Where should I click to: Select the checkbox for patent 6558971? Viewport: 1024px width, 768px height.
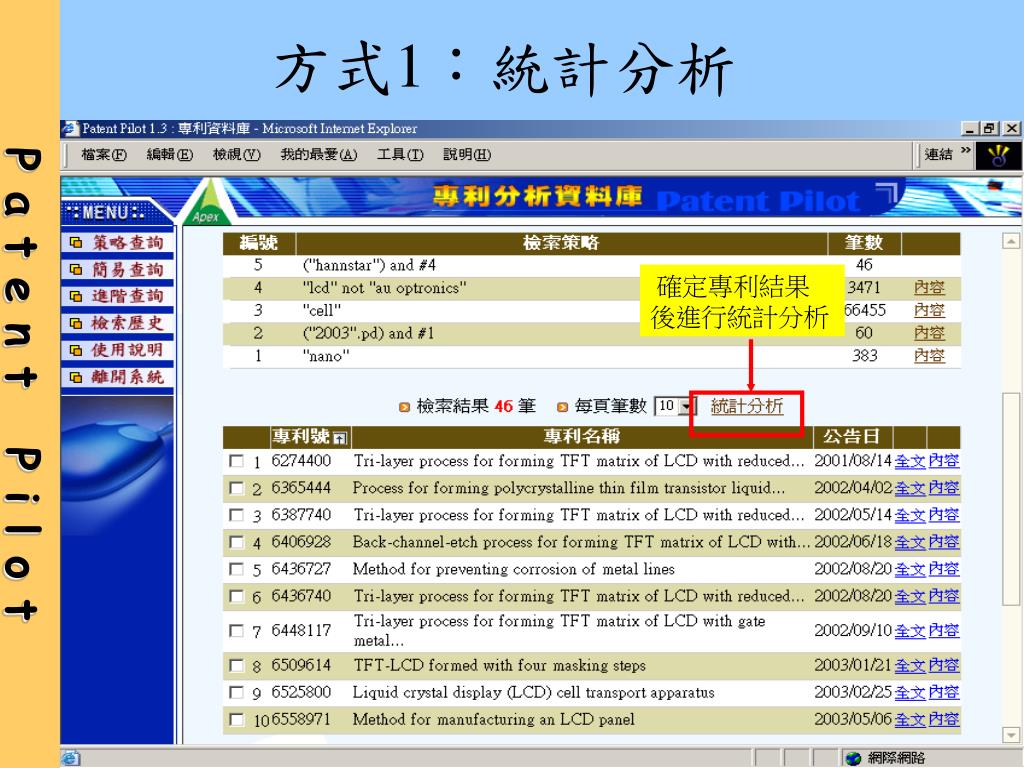[236, 720]
